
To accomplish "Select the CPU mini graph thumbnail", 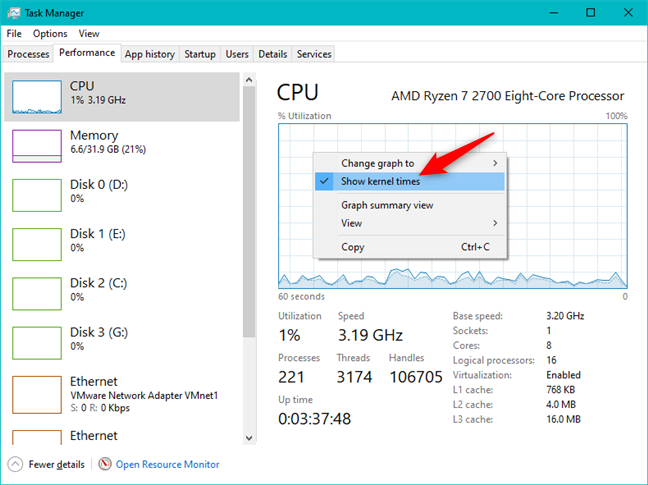I will (x=37, y=97).
